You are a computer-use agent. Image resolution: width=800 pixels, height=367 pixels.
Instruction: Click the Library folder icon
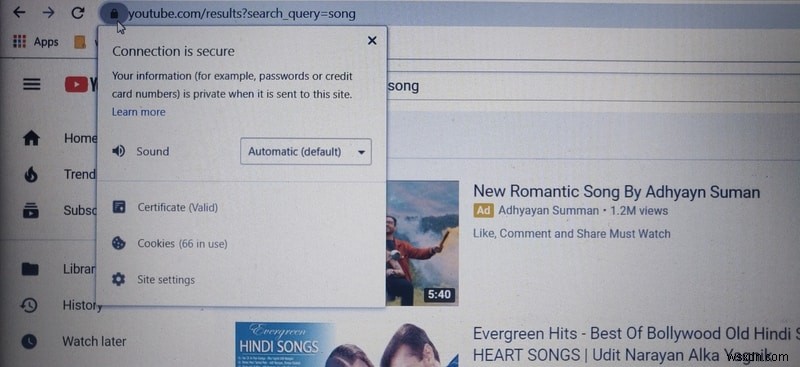coord(30,268)
